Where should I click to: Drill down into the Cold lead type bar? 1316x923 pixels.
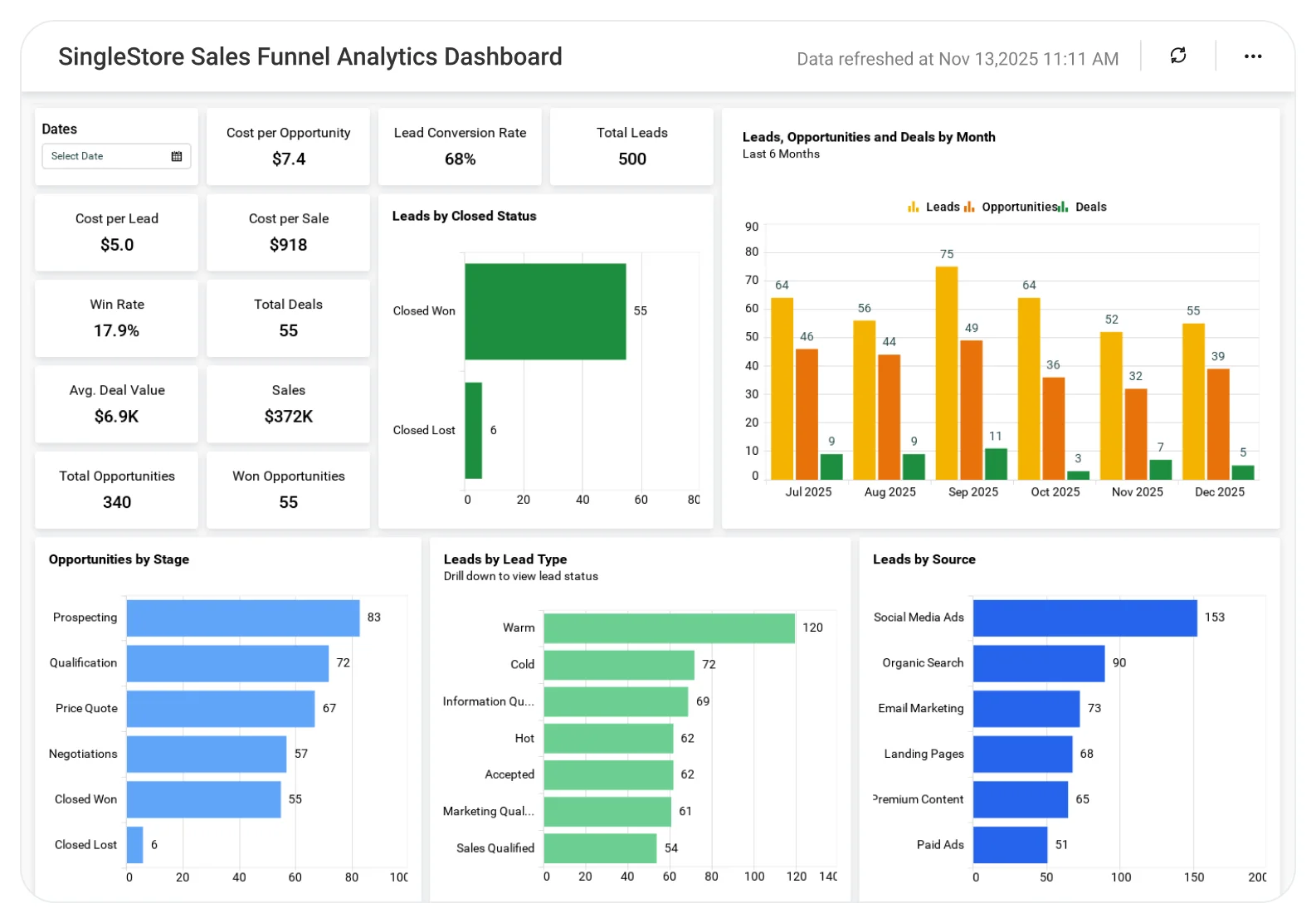tap(619, 665)
